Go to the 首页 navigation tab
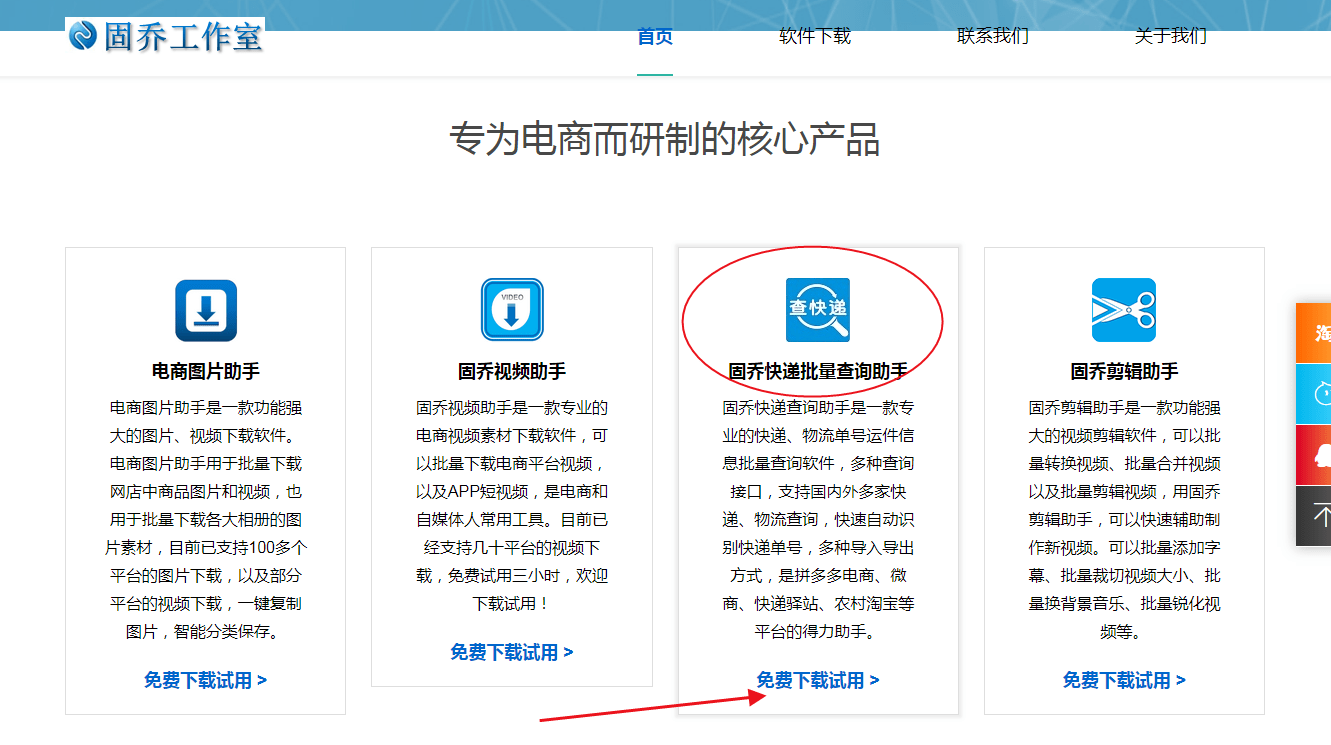Viewport: 1331px width, 745px height. (x=655, y=37)
